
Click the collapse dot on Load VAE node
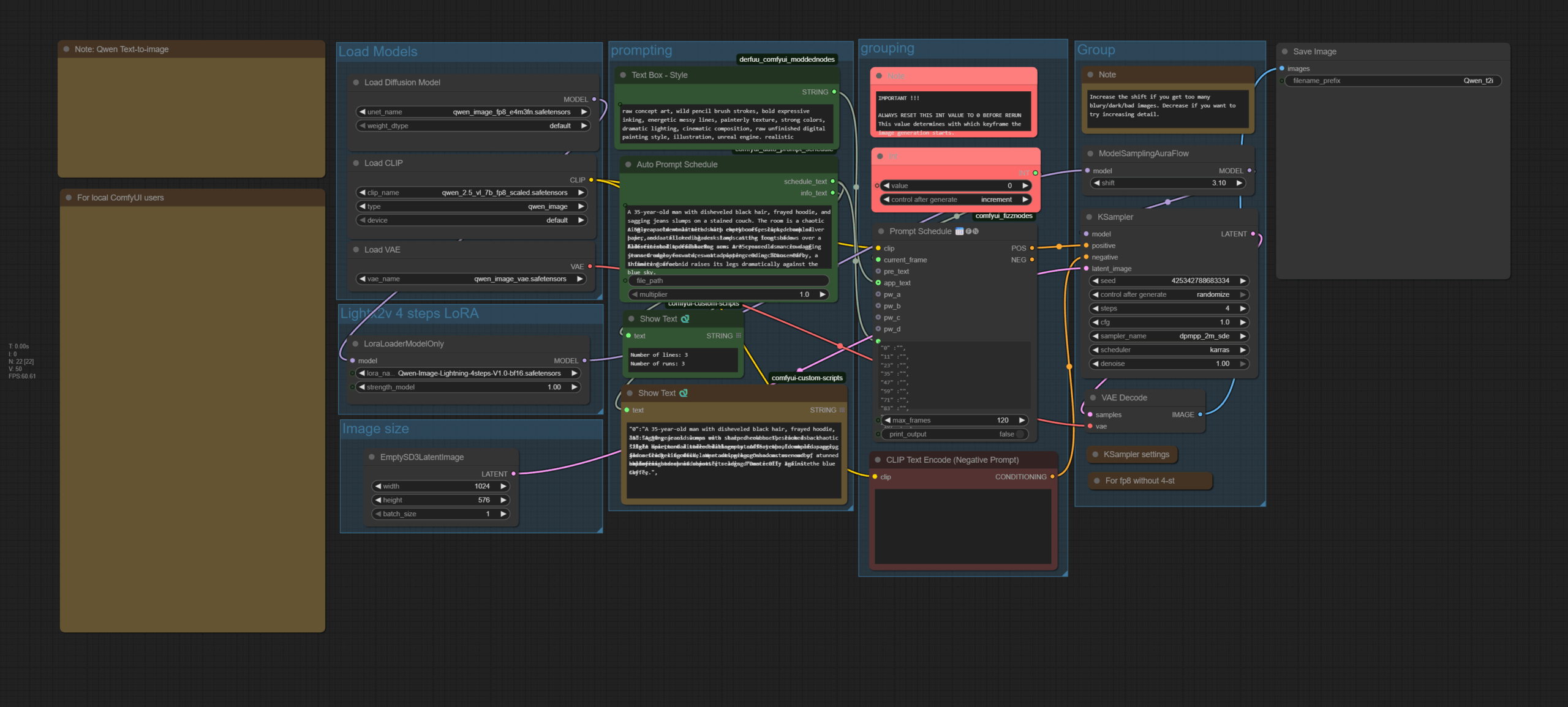(356, 250)
